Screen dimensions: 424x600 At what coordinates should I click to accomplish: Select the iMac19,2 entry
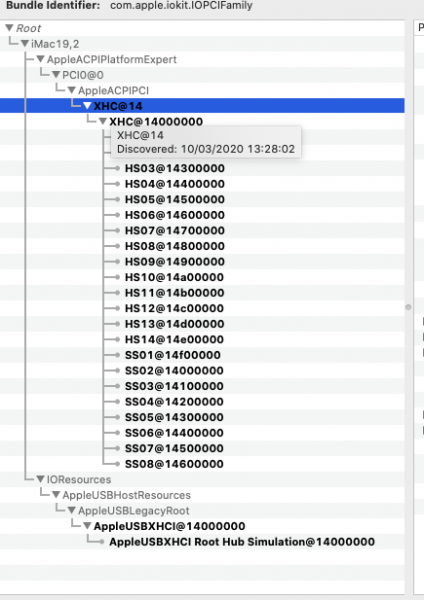click(55, 44)
